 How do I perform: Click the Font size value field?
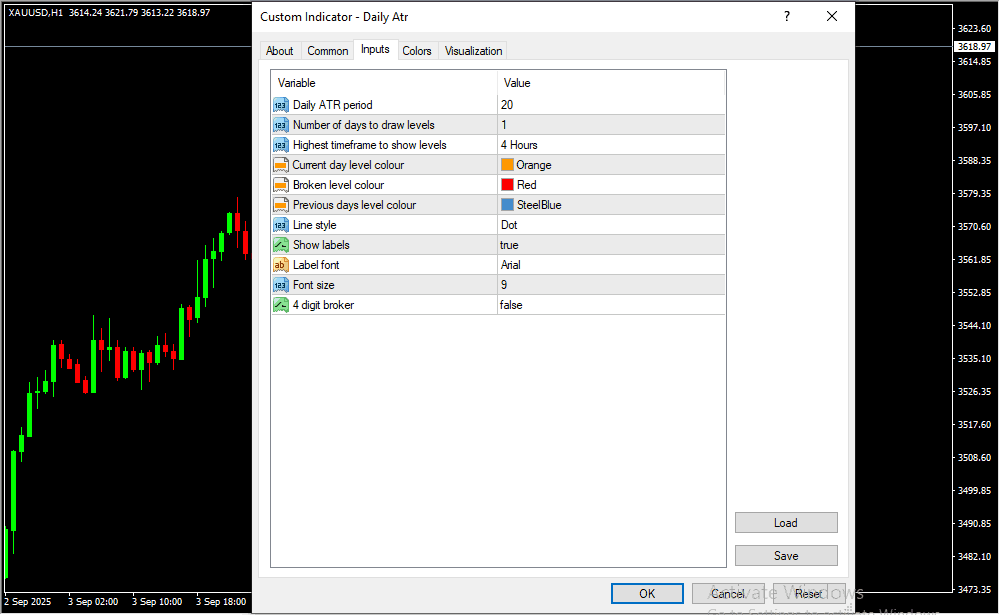[x=610, y=285]
